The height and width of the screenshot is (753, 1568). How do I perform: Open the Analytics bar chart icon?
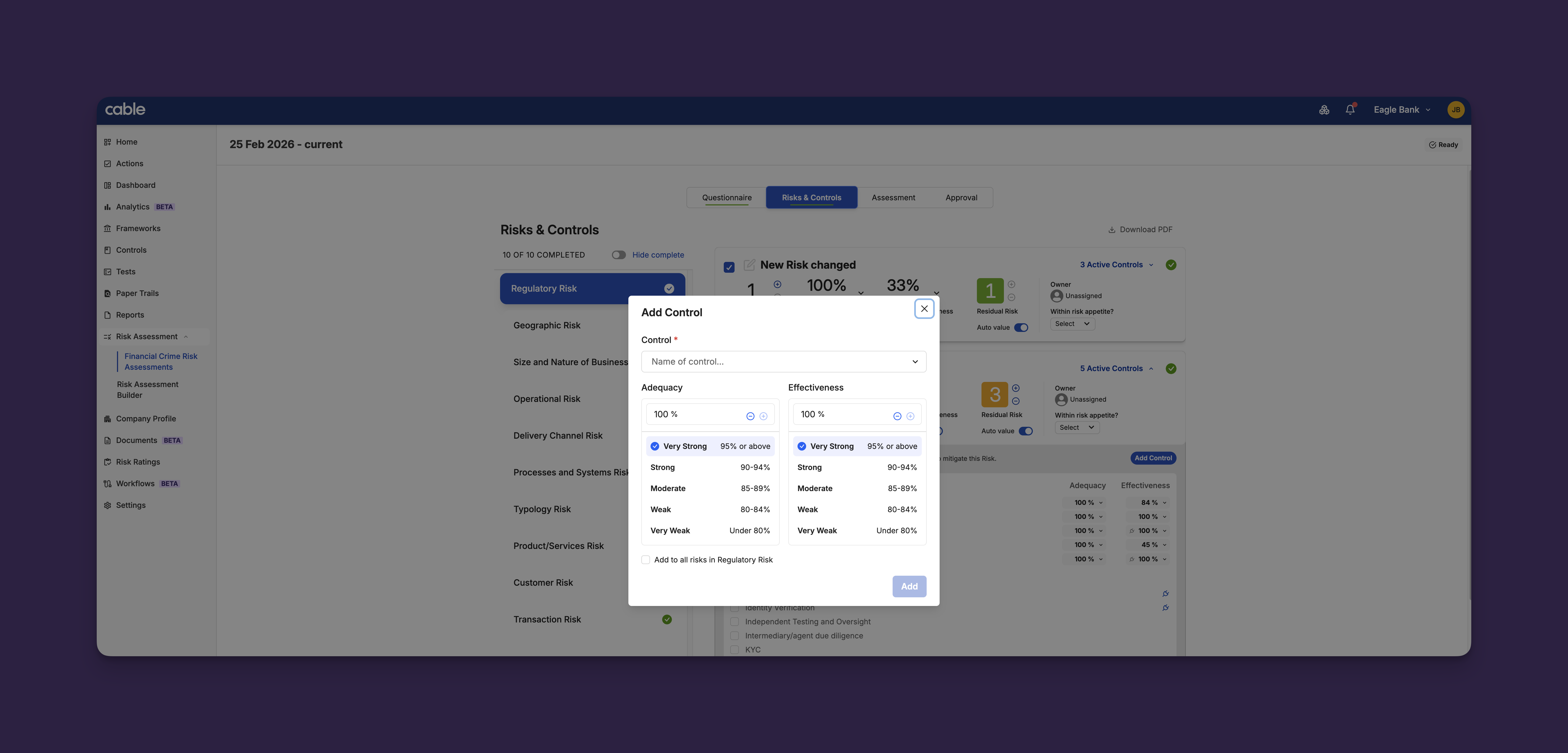pyautogui.click(x=108, y=207)
